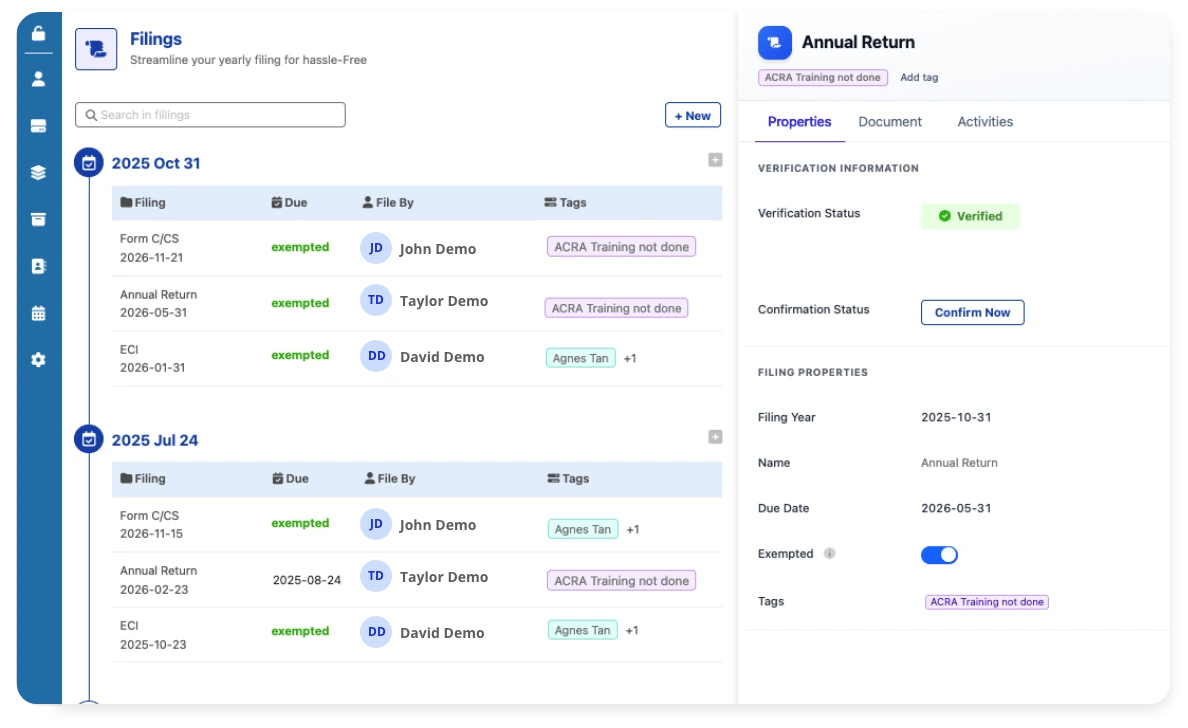Expand the 2025 Jul 24 group plus icon
The width and height of the screenshot is (1188, 728).
click(714, 437)
